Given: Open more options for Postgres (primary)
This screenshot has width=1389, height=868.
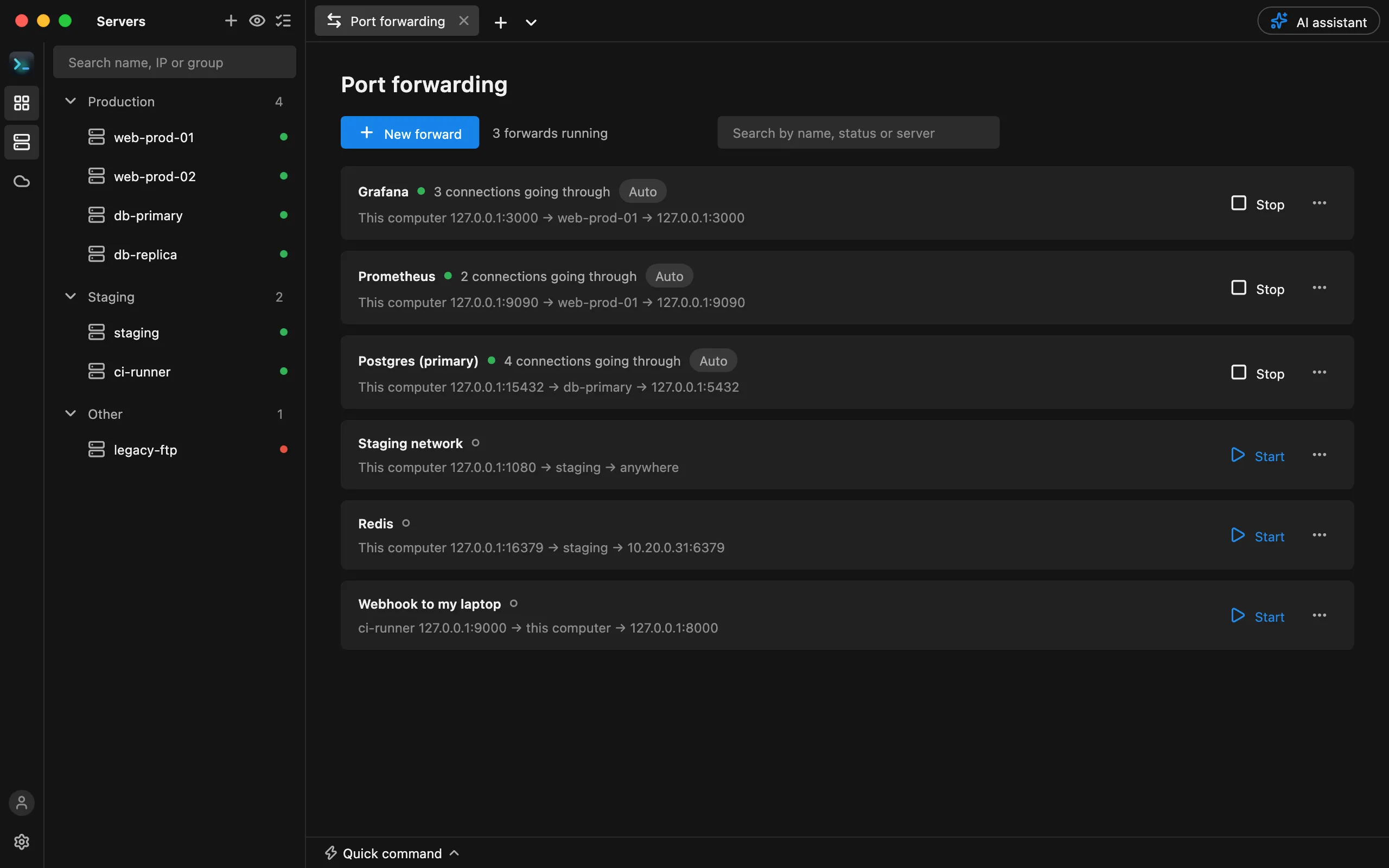Looking at the screenshot, I should [1319, 372].
